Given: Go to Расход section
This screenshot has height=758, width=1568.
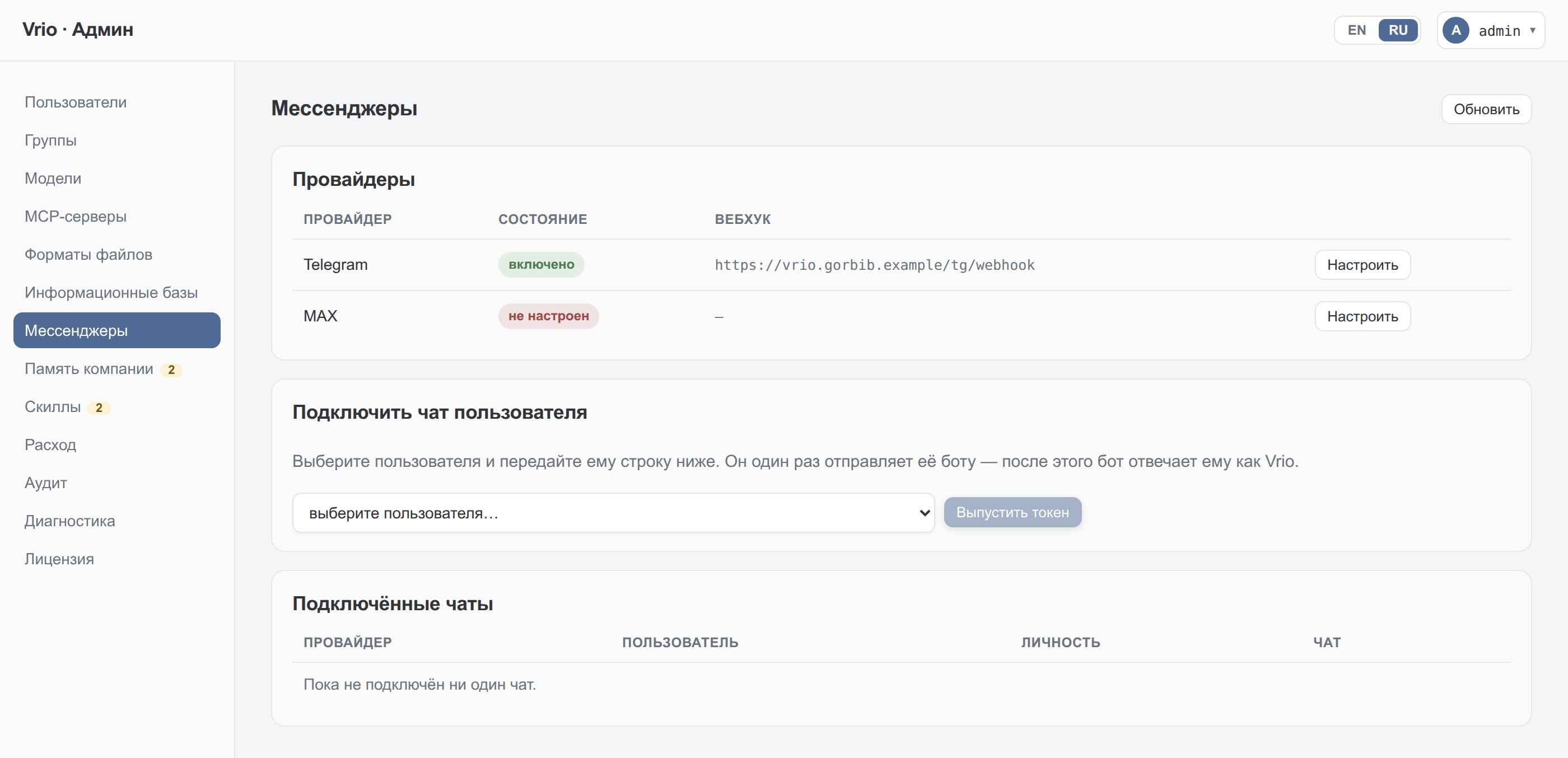Looking at the screenshot, I should 117,444.
